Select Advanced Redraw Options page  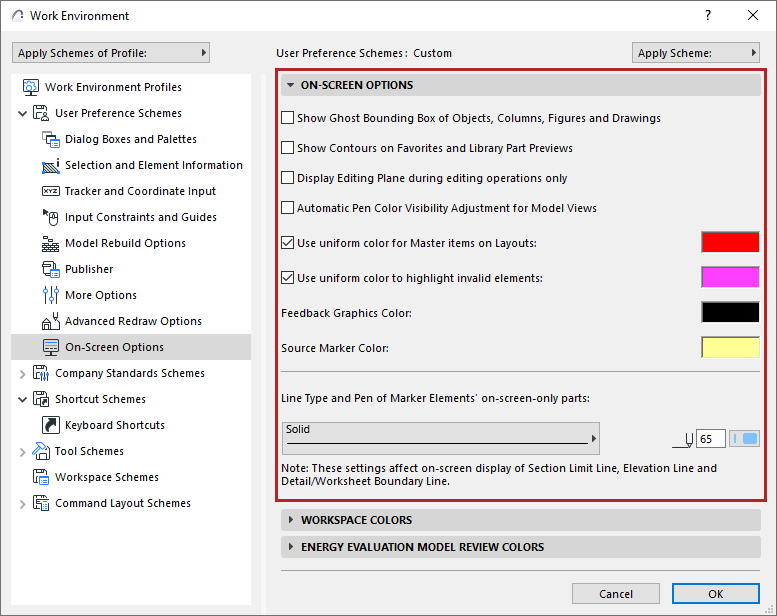click(133, 321)
